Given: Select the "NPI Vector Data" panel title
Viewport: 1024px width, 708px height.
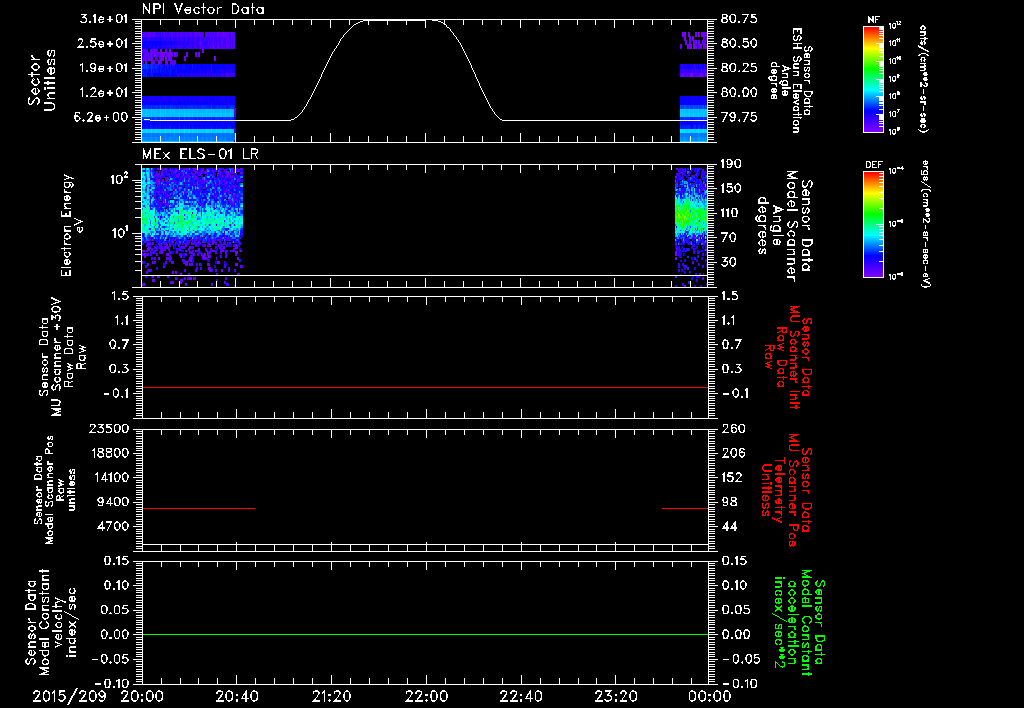Looking at the screenshot, I should click(x=203, y=9).
